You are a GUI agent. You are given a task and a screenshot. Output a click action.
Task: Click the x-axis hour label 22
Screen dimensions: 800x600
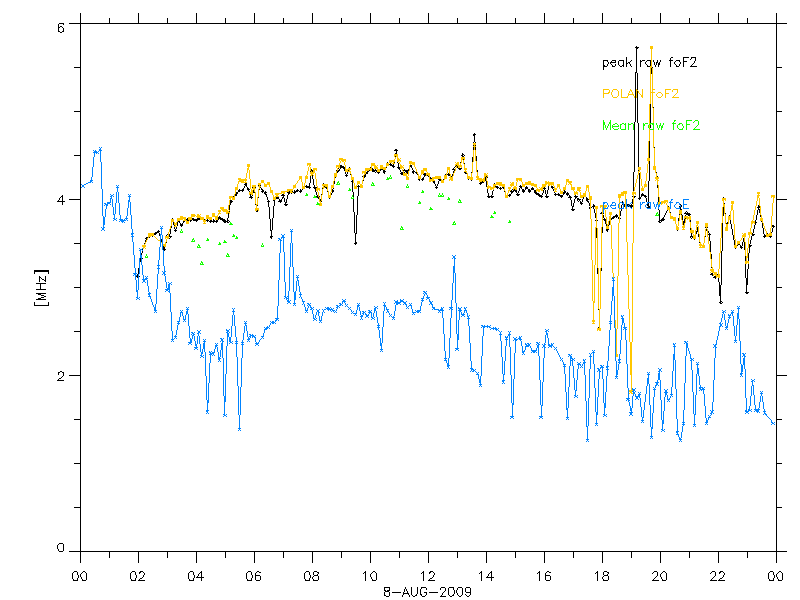[x=717, y=577]
